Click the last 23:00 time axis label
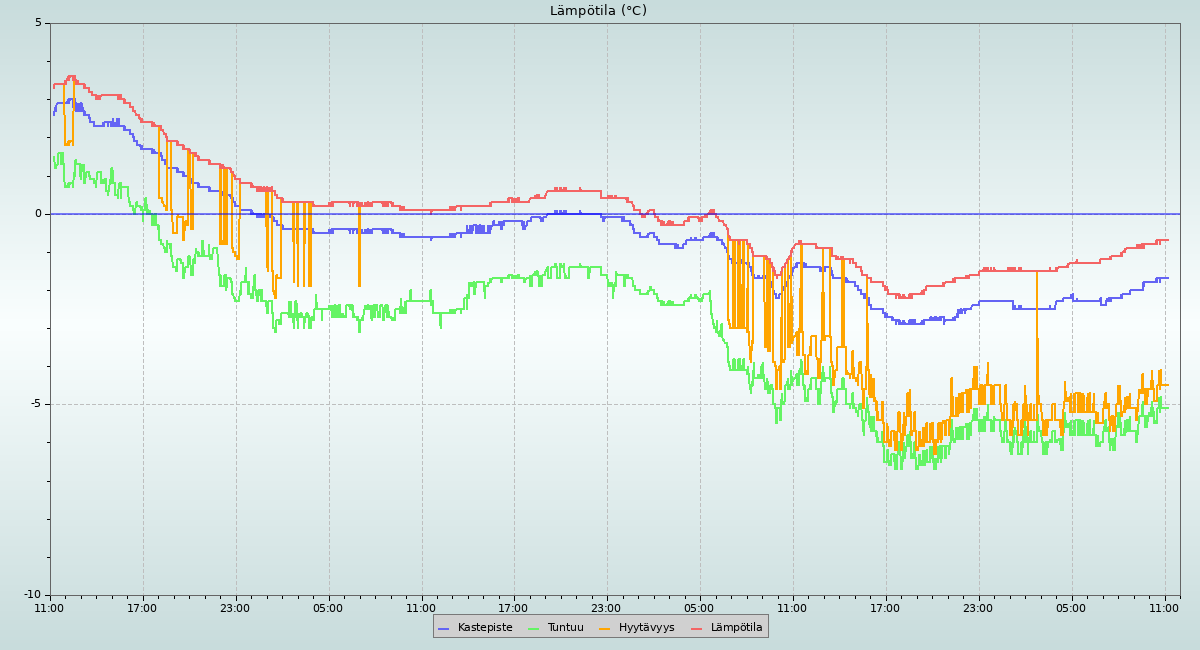 [x=978, y=607]
